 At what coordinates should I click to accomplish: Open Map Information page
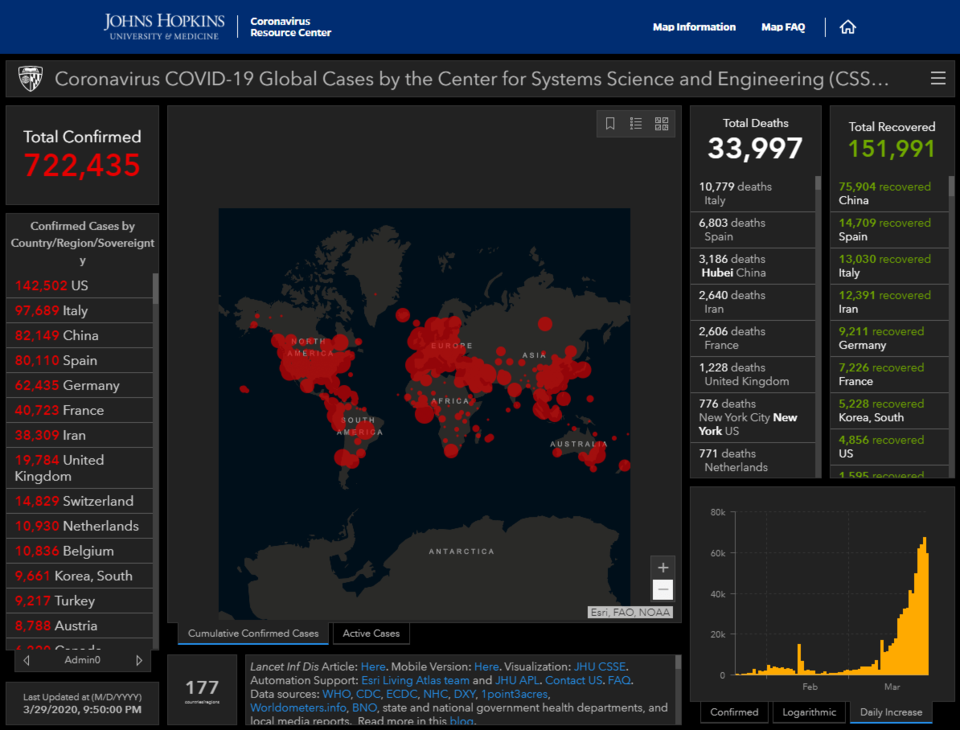pyautogui.click(x=694, y=27)
